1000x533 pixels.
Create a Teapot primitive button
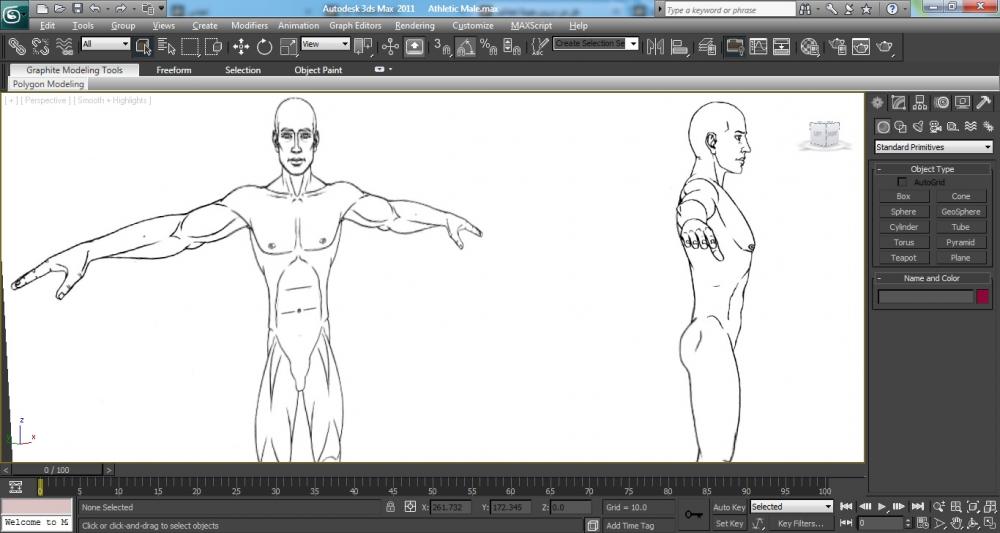(903, 258)
